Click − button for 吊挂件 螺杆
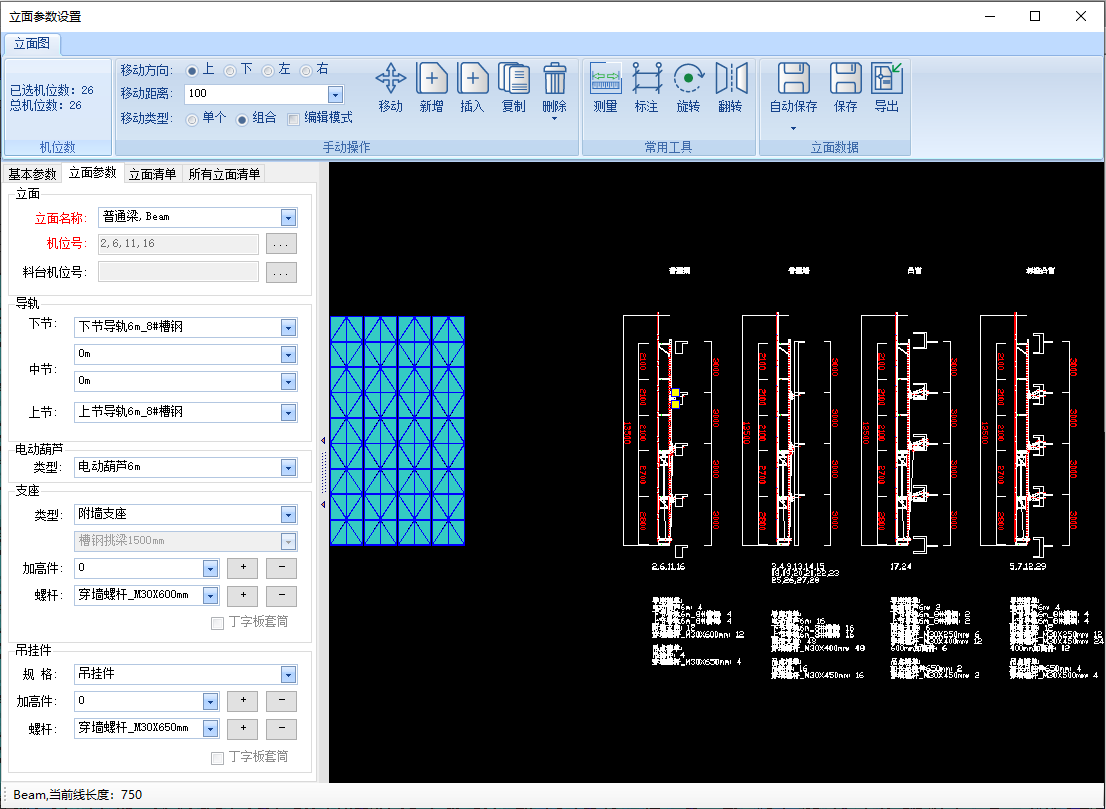This screenshot has width=1106, height=809. pyautogui.click(x=281, y=729)
